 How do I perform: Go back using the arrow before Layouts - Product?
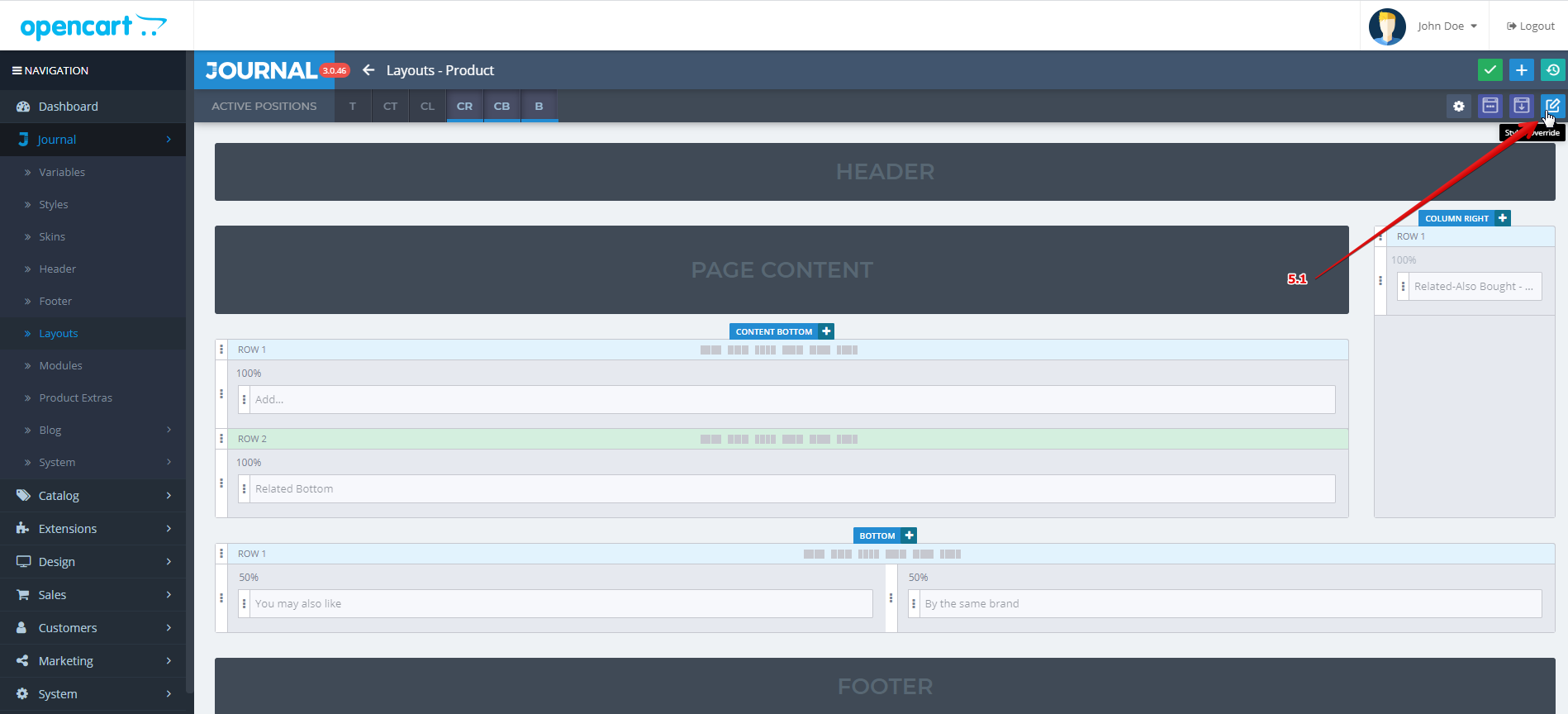(x=368, y=70)
